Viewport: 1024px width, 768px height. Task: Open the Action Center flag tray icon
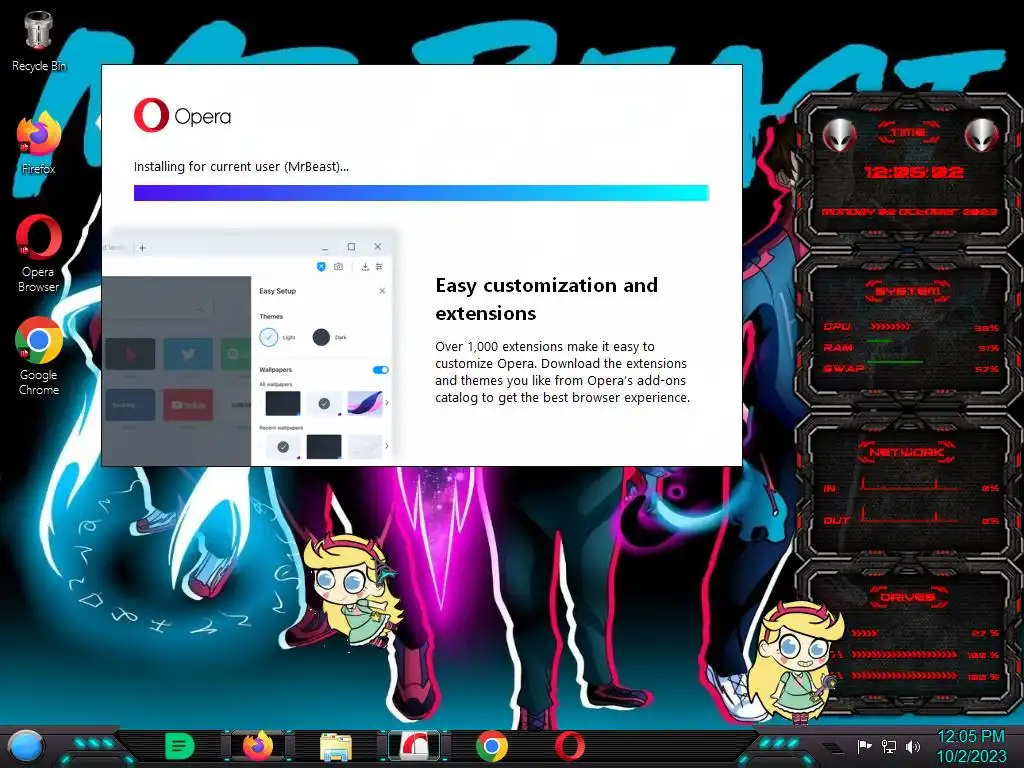point(864,746)
